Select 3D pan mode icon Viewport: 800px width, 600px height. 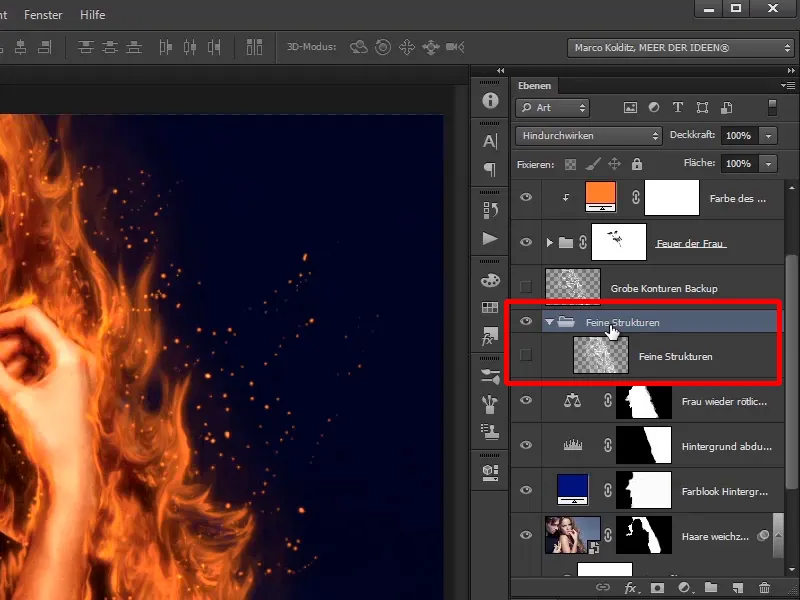point(407,47)
